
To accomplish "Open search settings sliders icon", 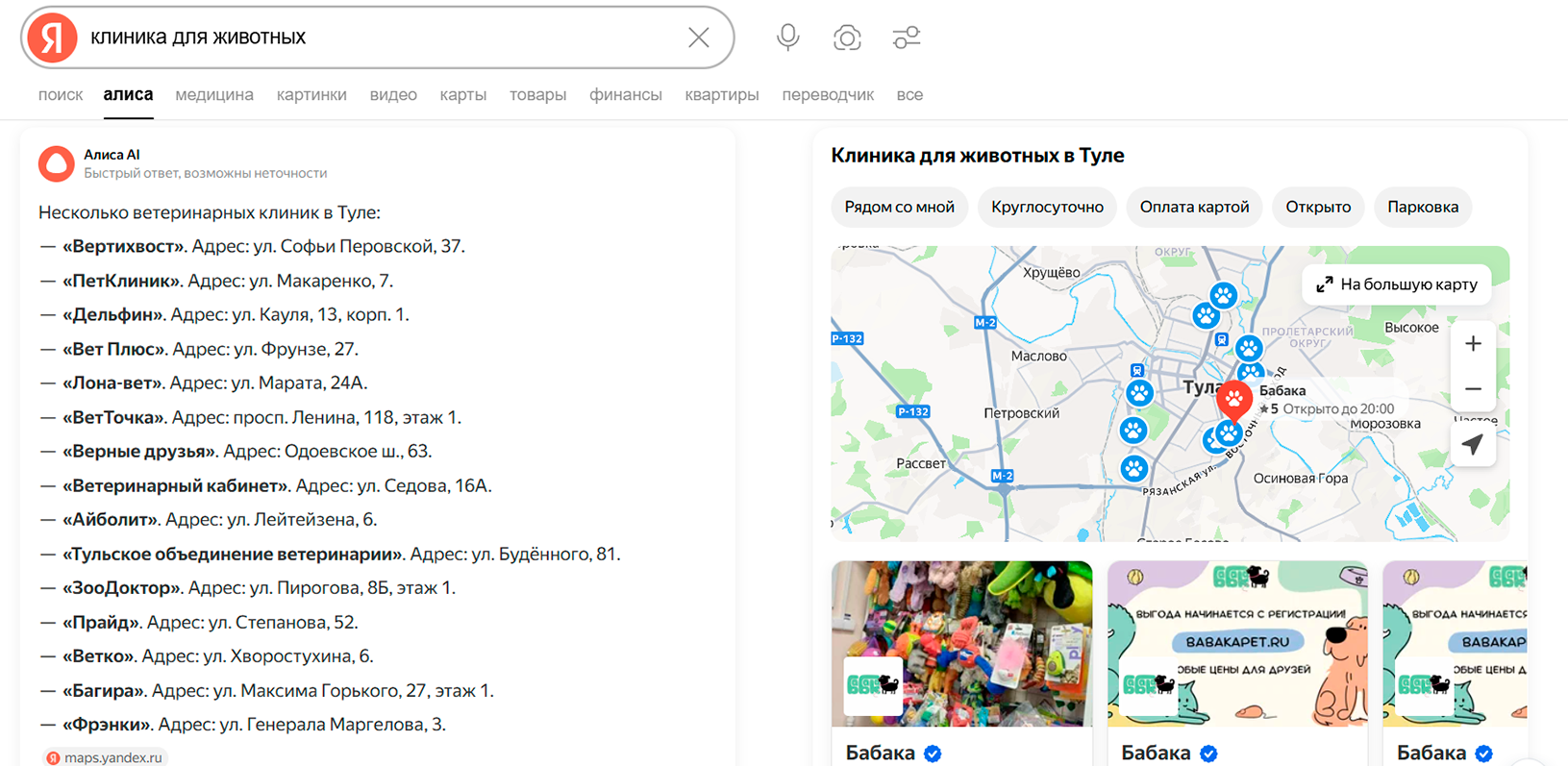I will (906, 37).
